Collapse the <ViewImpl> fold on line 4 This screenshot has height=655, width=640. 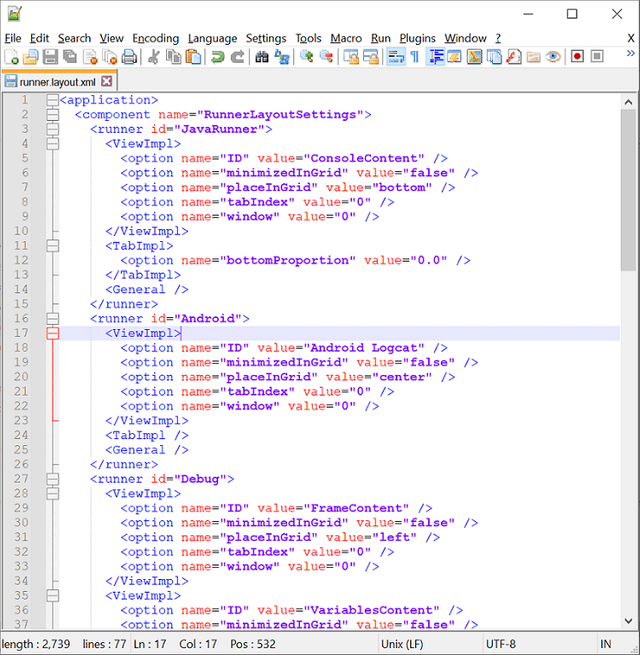click(x=53, y=144)
